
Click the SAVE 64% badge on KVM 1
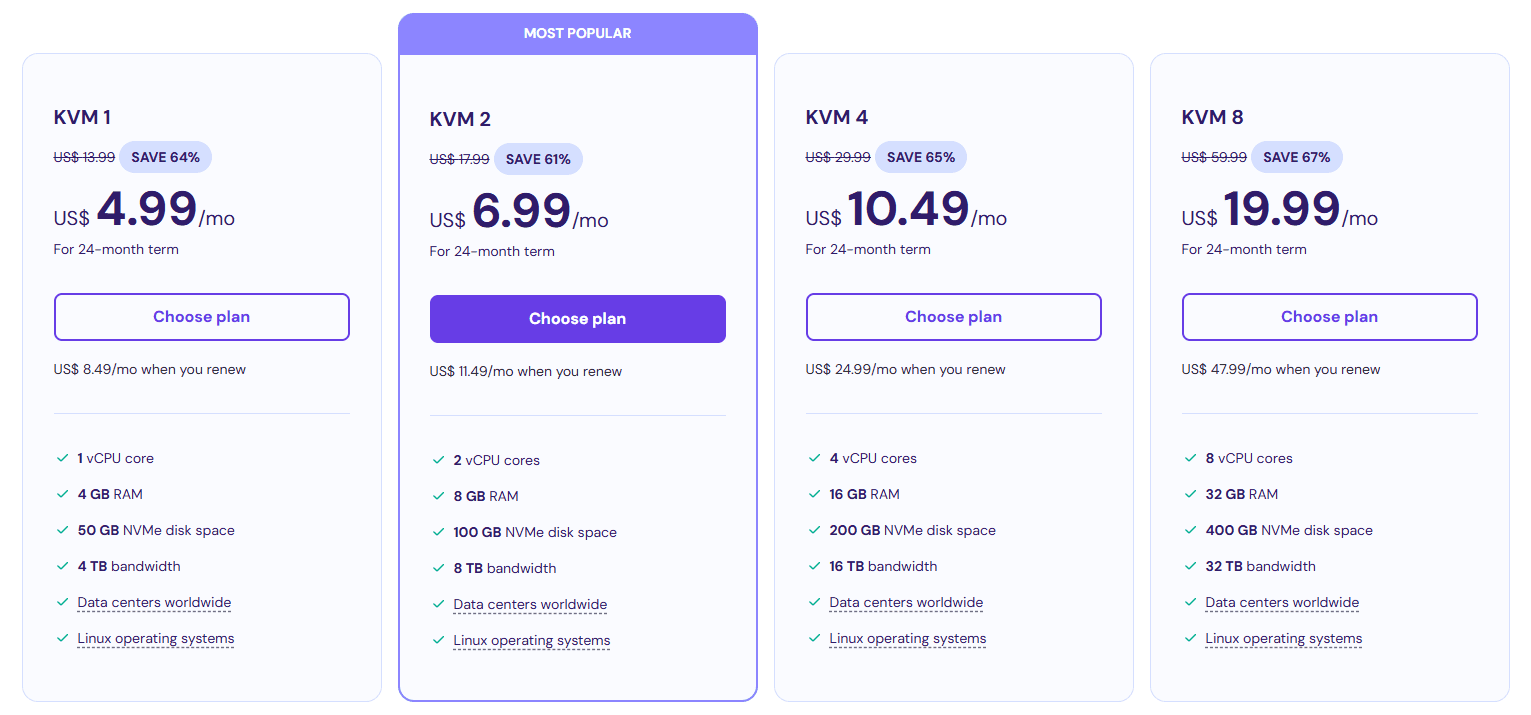166,157
